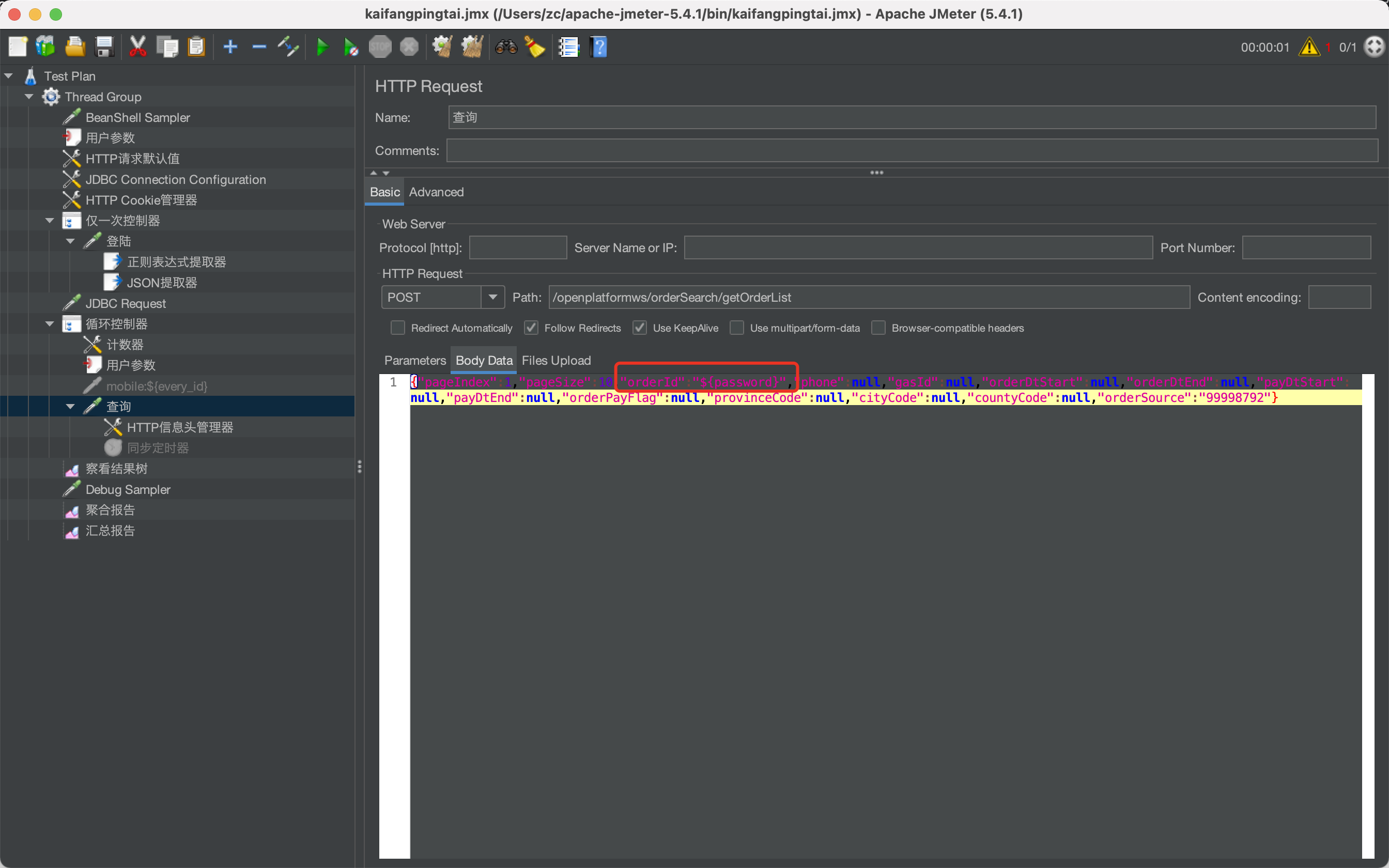Toggle Redirect Automatically checkbox
Viewport: 1389px width, 868px height.
point(397,328)
